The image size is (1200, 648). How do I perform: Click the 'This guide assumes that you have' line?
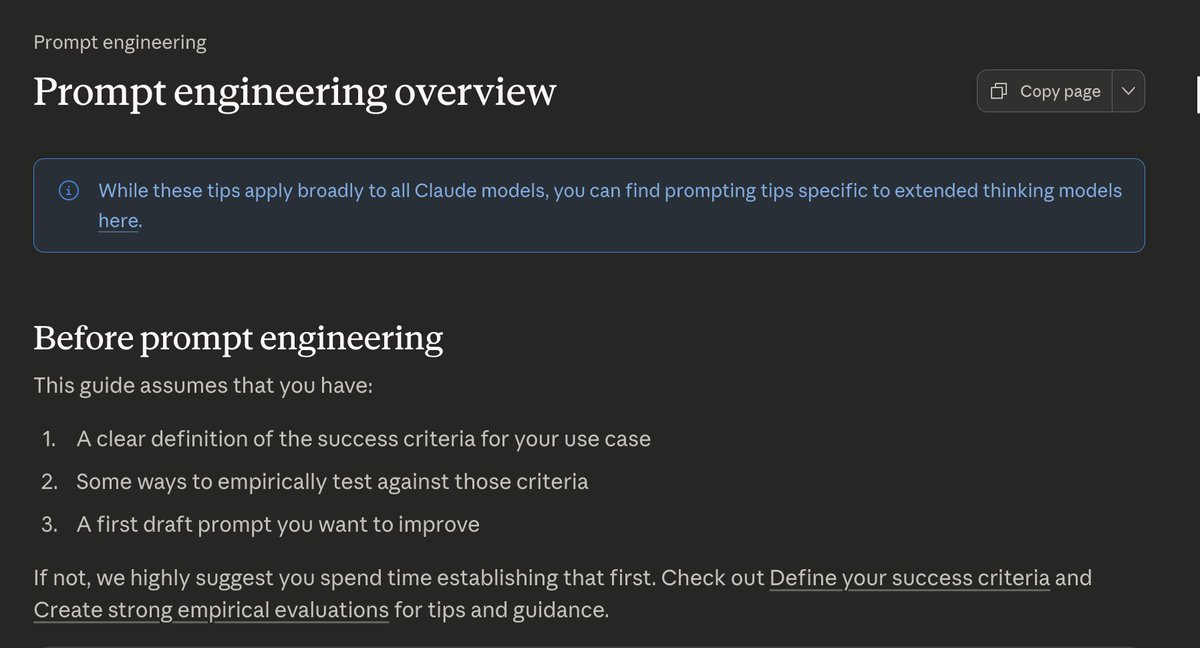click(x=203, y=385)
